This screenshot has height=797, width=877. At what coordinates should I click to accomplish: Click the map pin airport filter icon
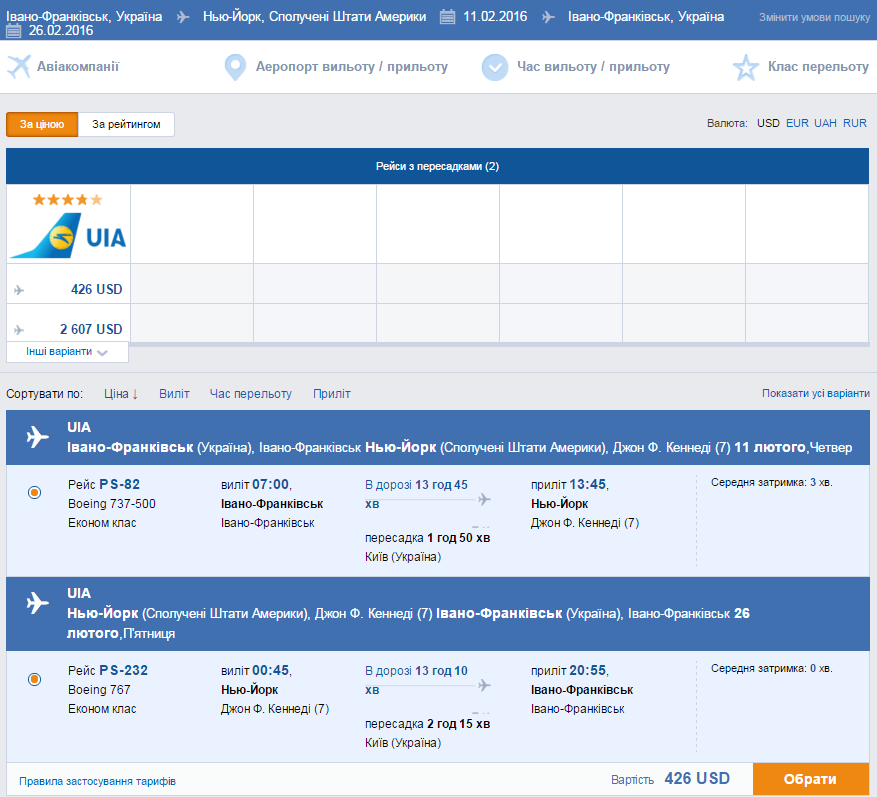pyautogui.click(x=235, y=67)
